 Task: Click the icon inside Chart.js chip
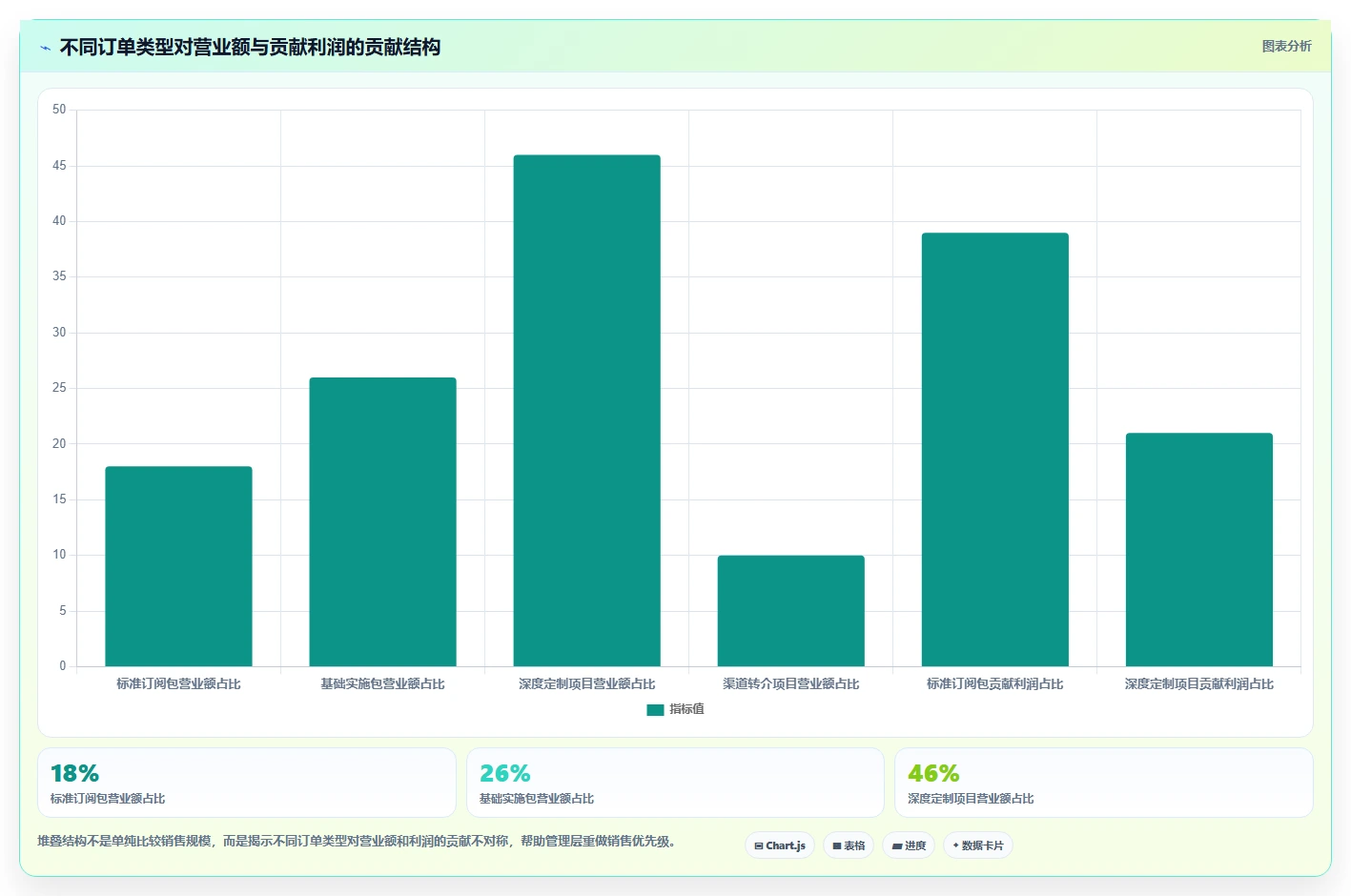click(x=759, y=846)
